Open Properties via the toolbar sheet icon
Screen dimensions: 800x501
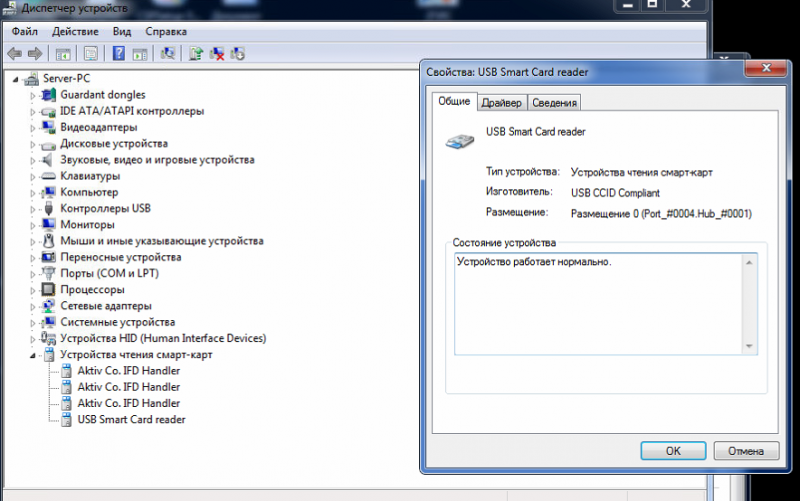[x=91, y=54]
